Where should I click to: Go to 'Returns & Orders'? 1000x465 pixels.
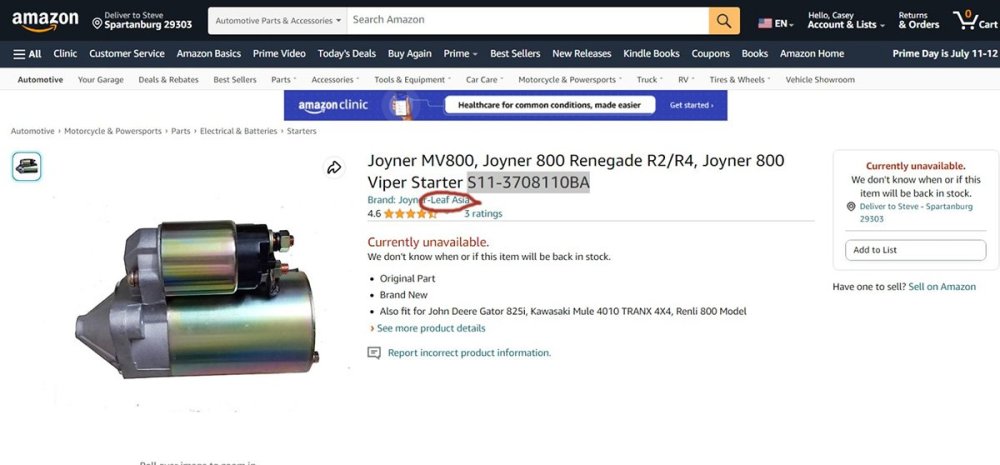[918, 20]
